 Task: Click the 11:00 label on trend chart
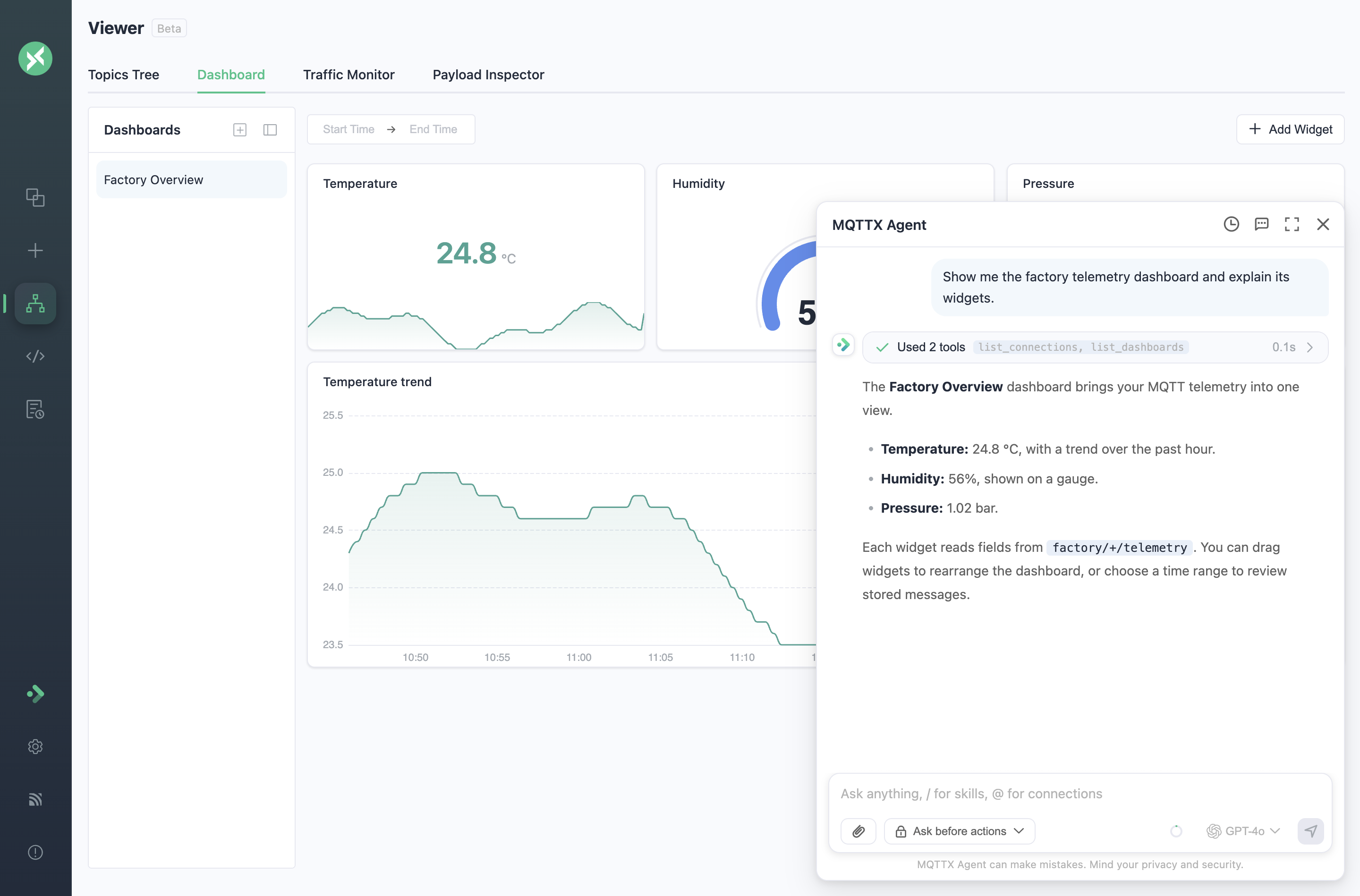click(x=579, y=657)
